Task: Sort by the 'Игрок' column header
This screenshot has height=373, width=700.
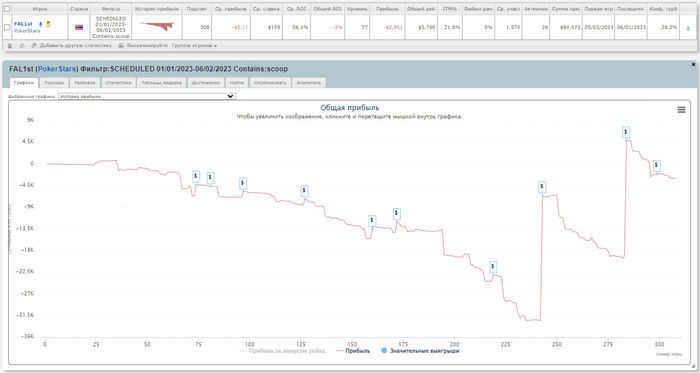Action: click(40, 9)
